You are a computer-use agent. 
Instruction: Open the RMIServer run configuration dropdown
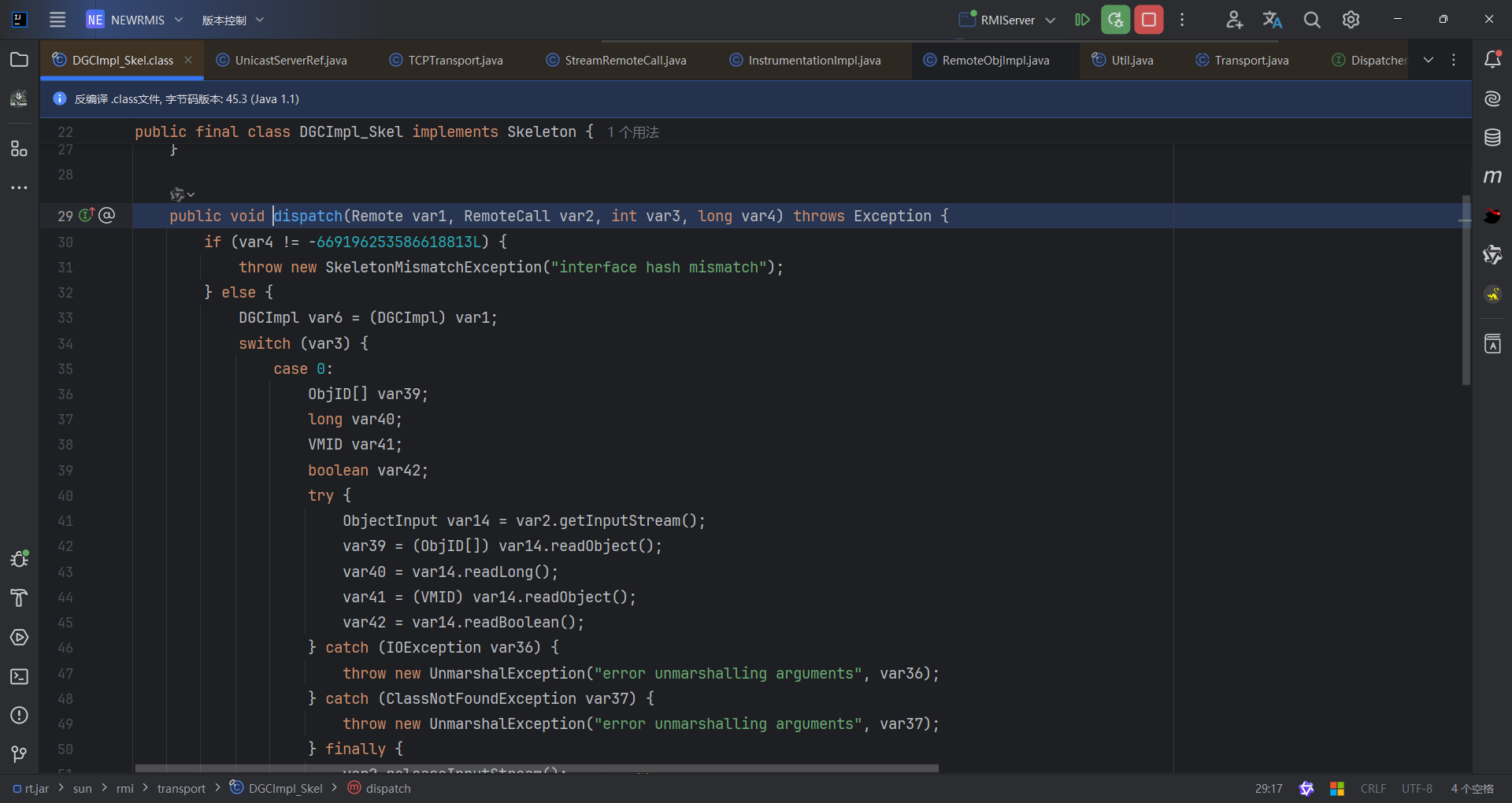pyautogui.click(x=1007, y=20)
